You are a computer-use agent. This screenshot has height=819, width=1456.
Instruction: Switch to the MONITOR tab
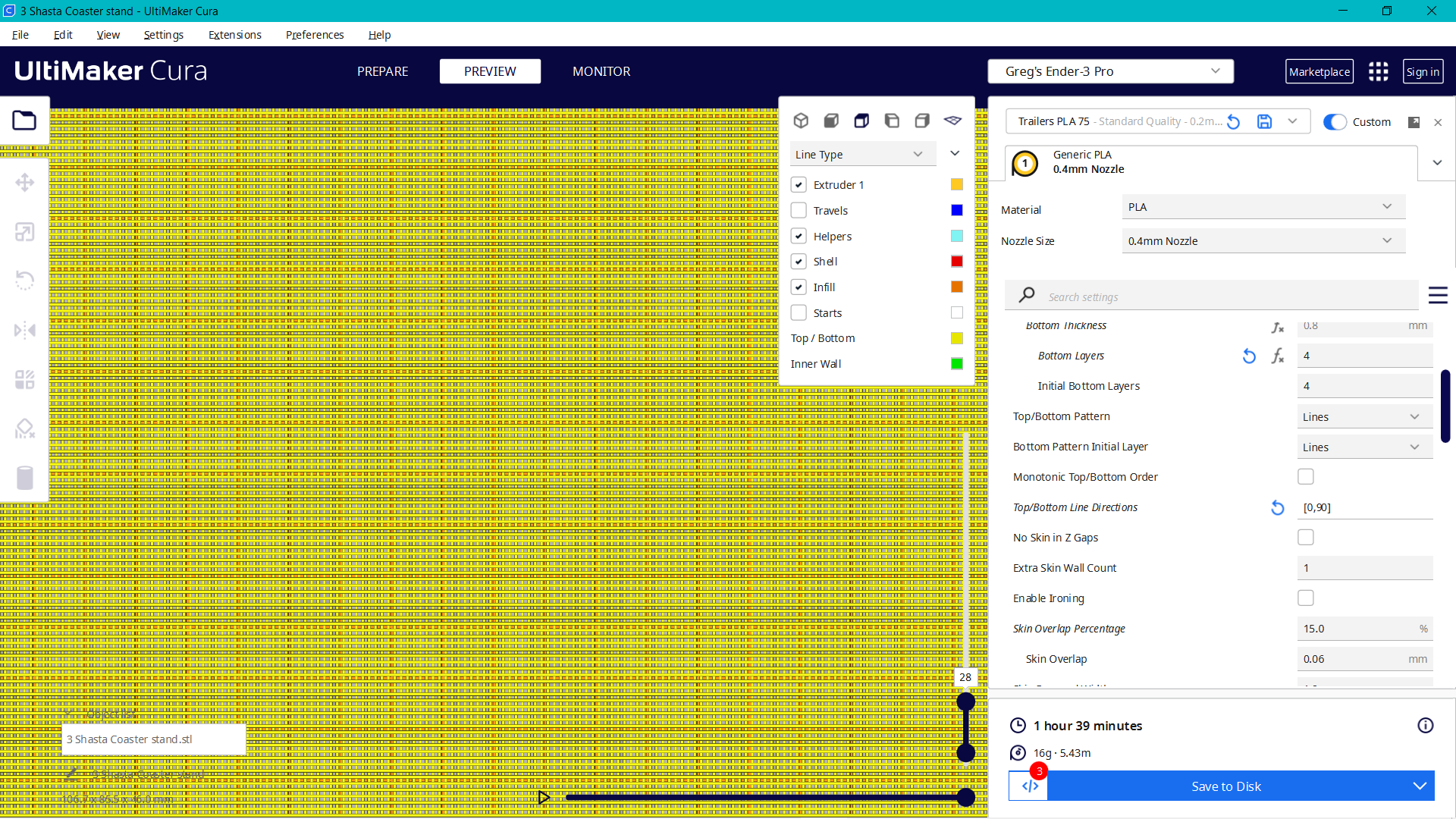click(601, 71)
